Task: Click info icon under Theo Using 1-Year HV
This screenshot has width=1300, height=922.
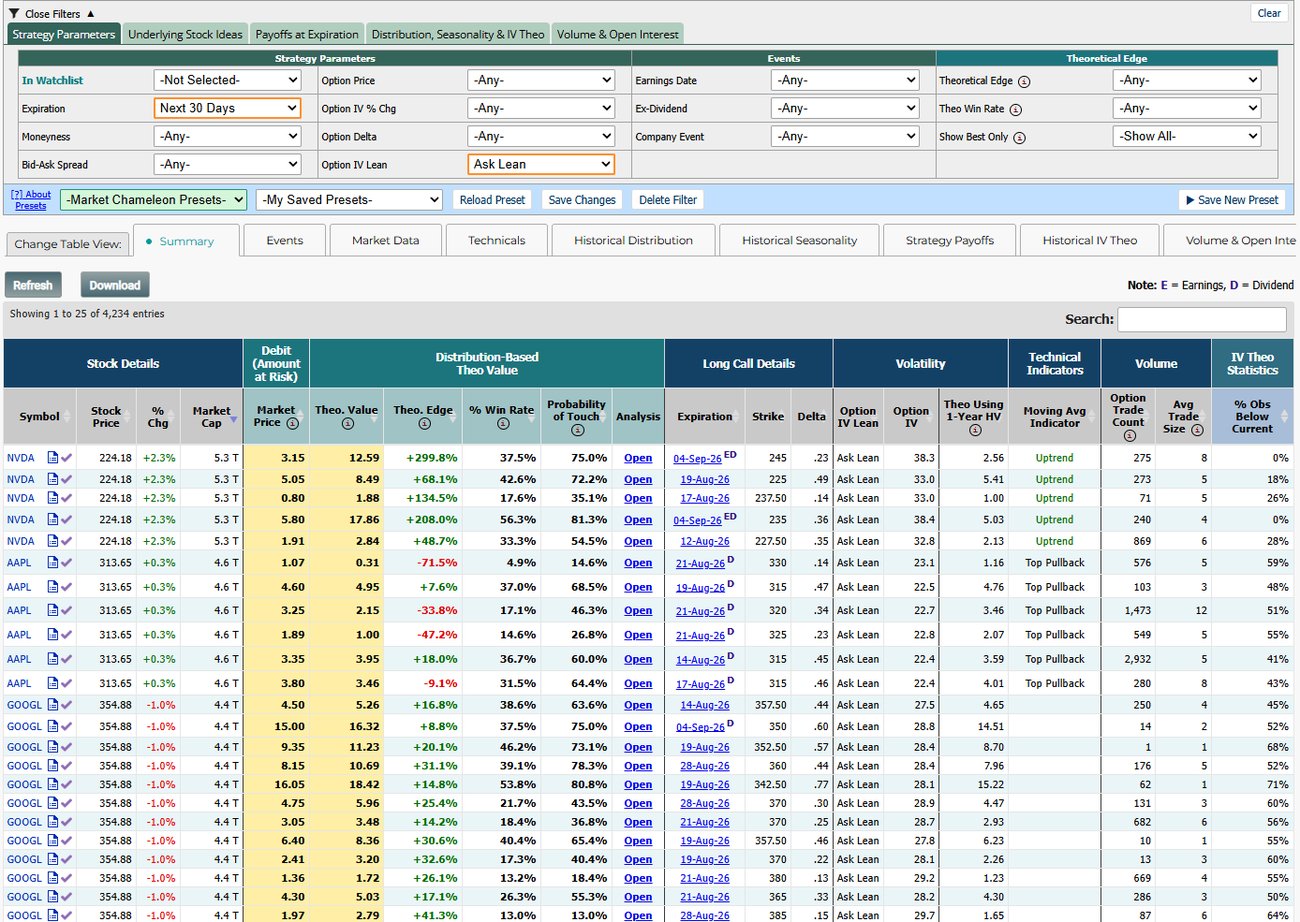Action: click(x=974, y=430)
